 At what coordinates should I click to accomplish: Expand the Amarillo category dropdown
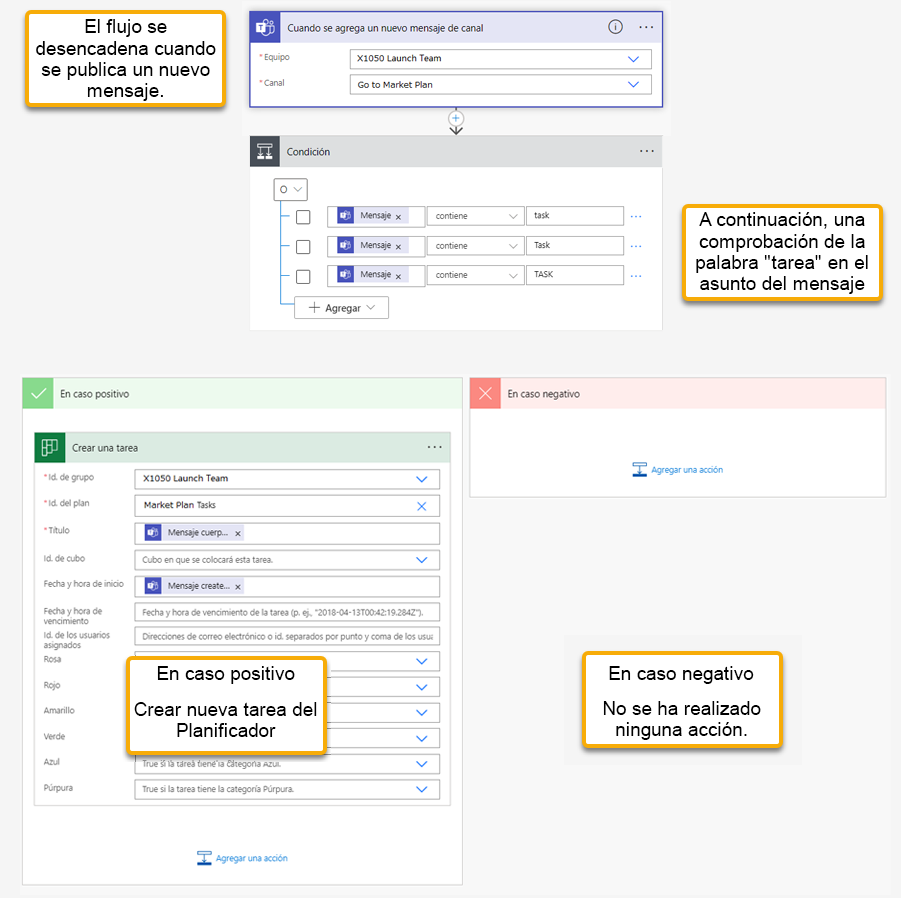click(x=421, y=712)
